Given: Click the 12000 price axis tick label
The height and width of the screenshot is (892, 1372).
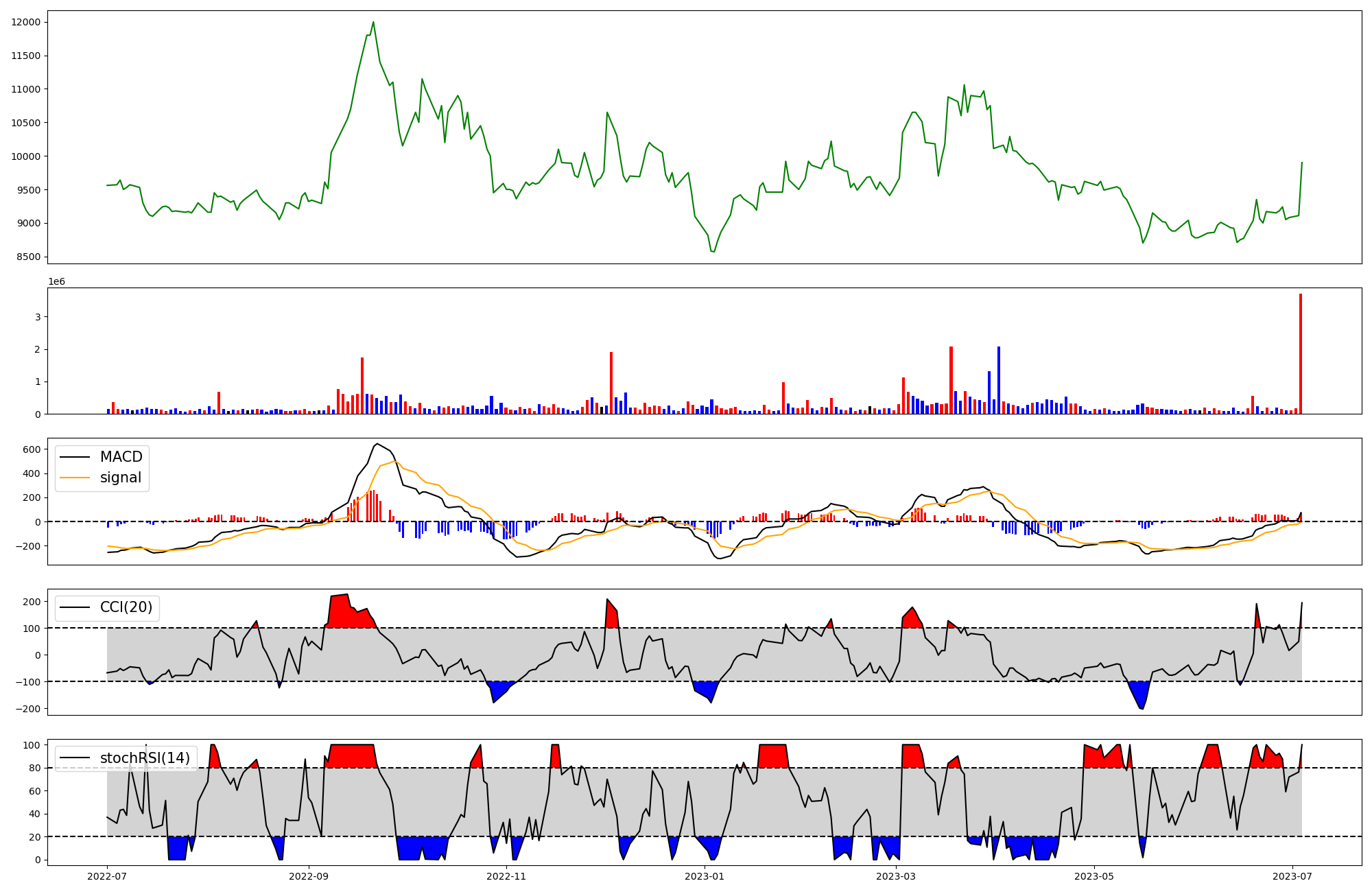Looking at the screenshot, I should pyautogui.click(x=25, y=22).
